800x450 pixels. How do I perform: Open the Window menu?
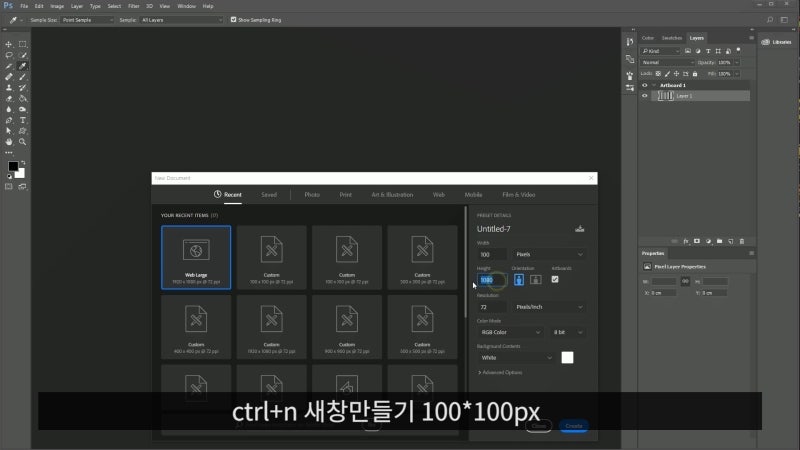pyautogui.click(x=186, y=6)
